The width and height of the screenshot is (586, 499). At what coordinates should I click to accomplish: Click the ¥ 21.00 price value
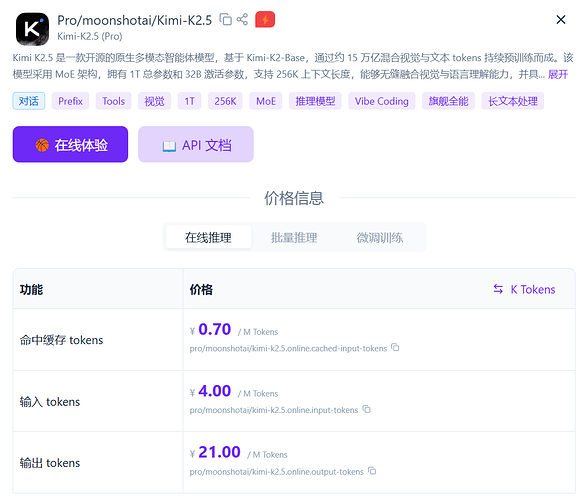tap(215, 452)
